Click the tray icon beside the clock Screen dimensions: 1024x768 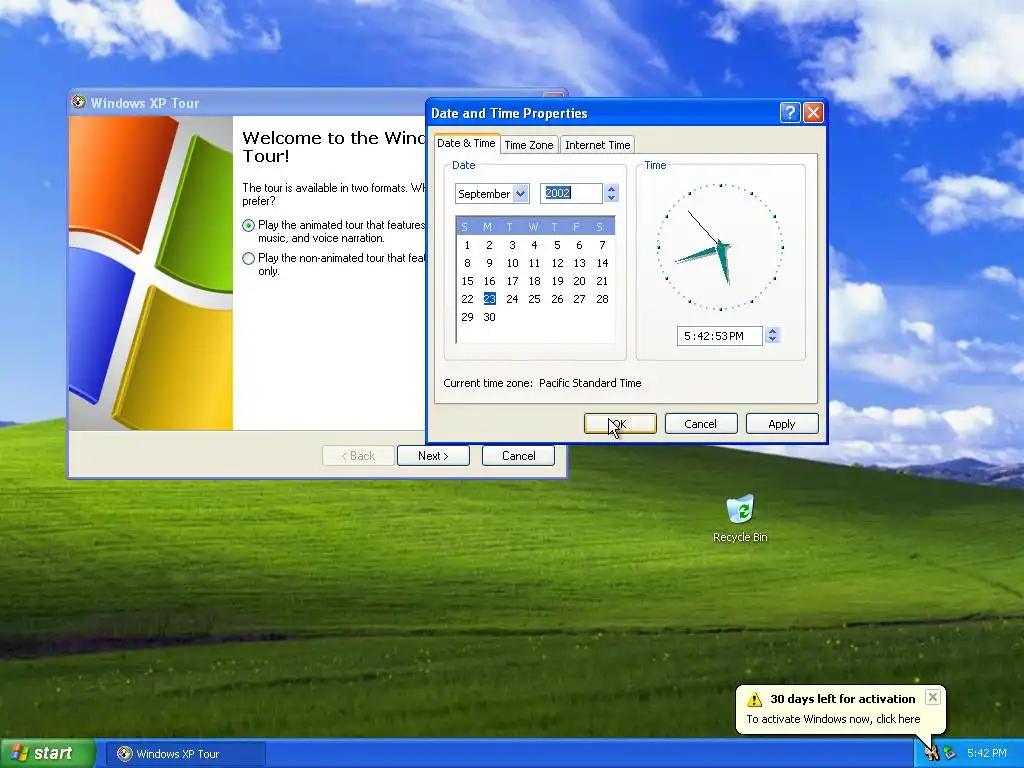950,754
